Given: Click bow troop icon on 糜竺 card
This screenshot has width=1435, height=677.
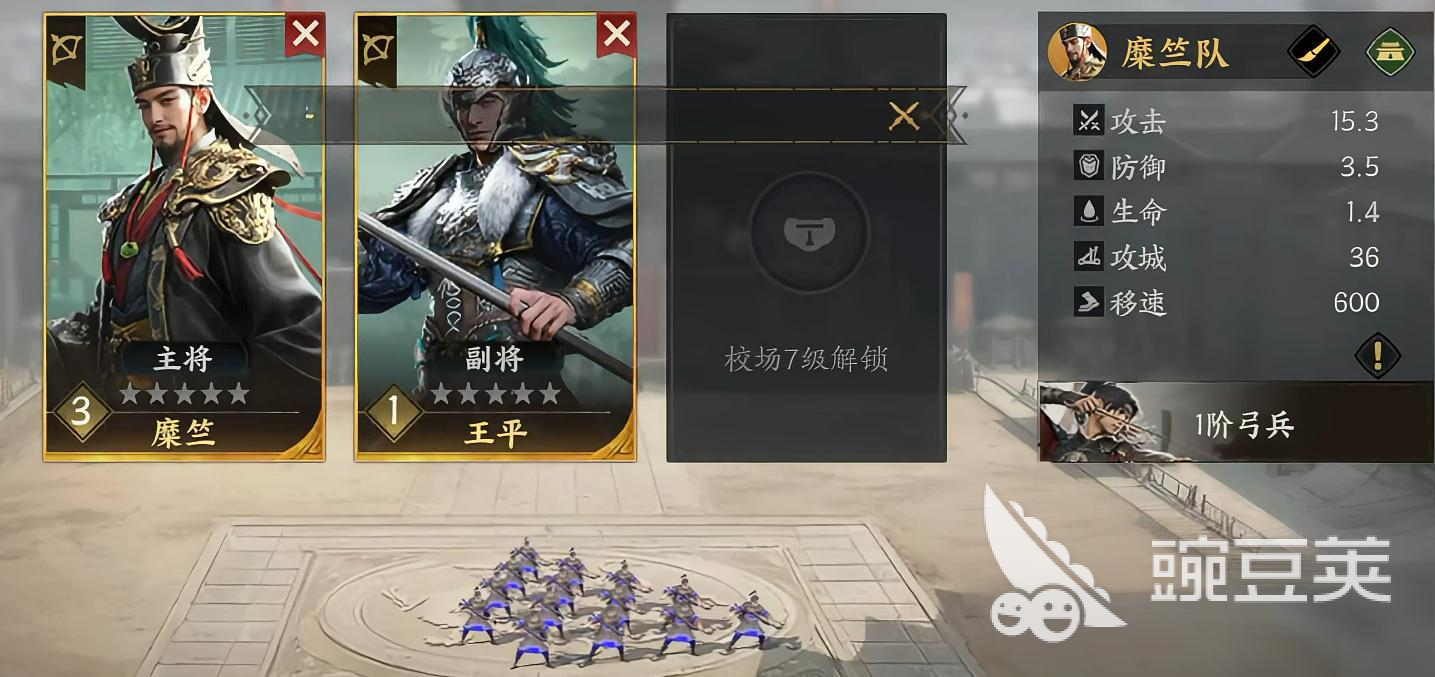Looking at the screenshot, I should tap(67, 48).
